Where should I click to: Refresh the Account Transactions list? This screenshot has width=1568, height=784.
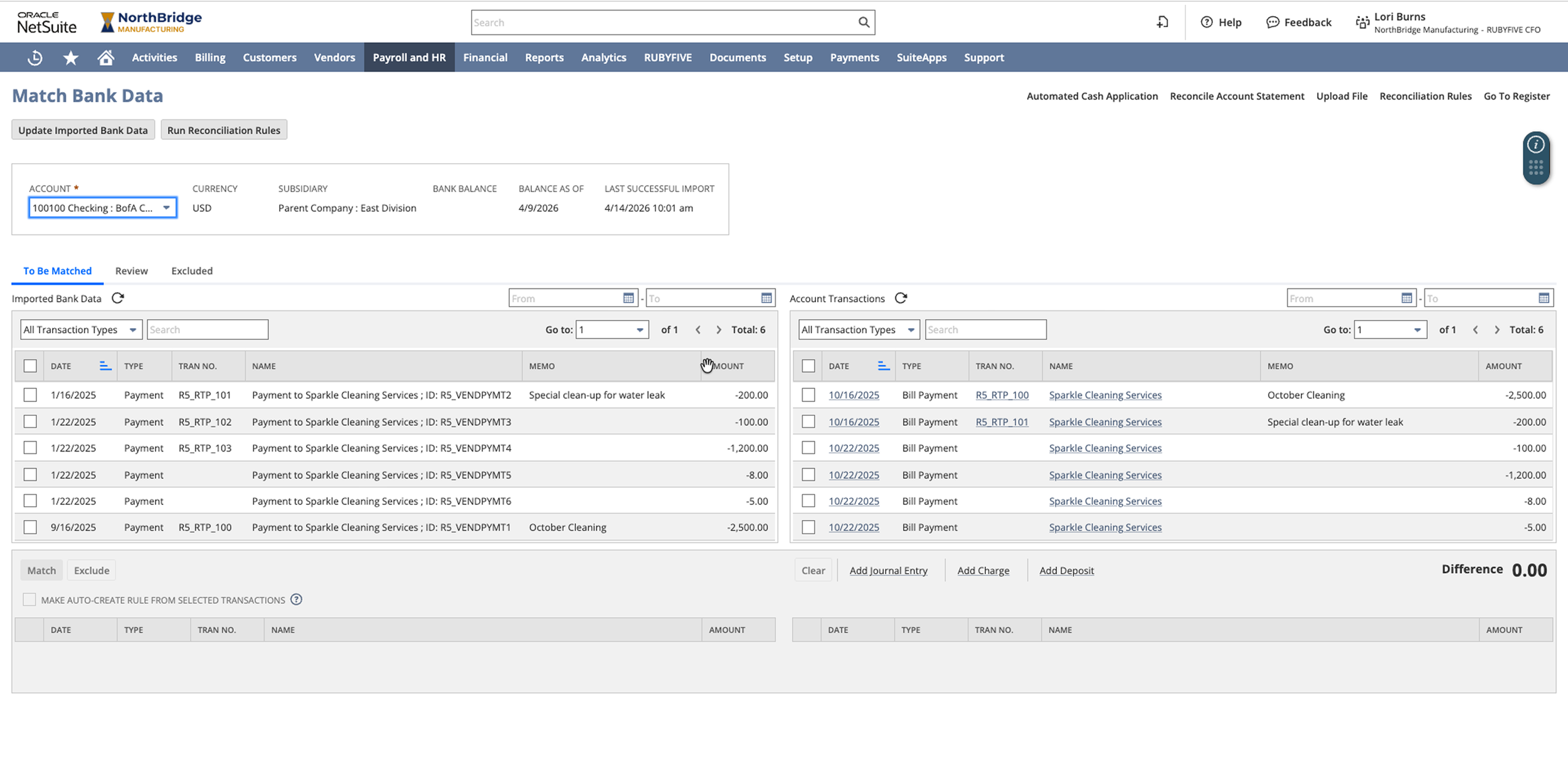tap(901, 299)
